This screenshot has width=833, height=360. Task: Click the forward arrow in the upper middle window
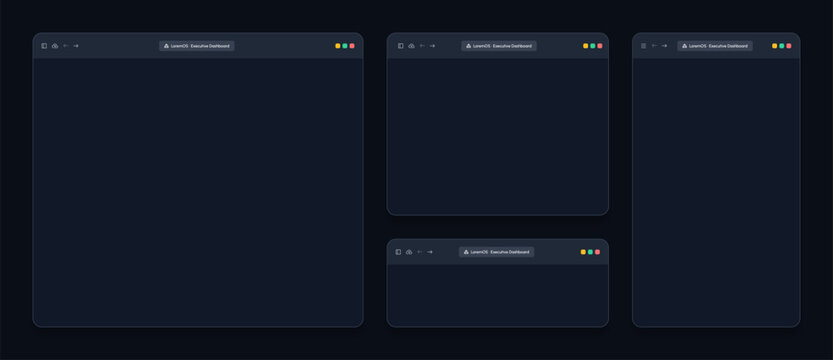tap(432, 46)
